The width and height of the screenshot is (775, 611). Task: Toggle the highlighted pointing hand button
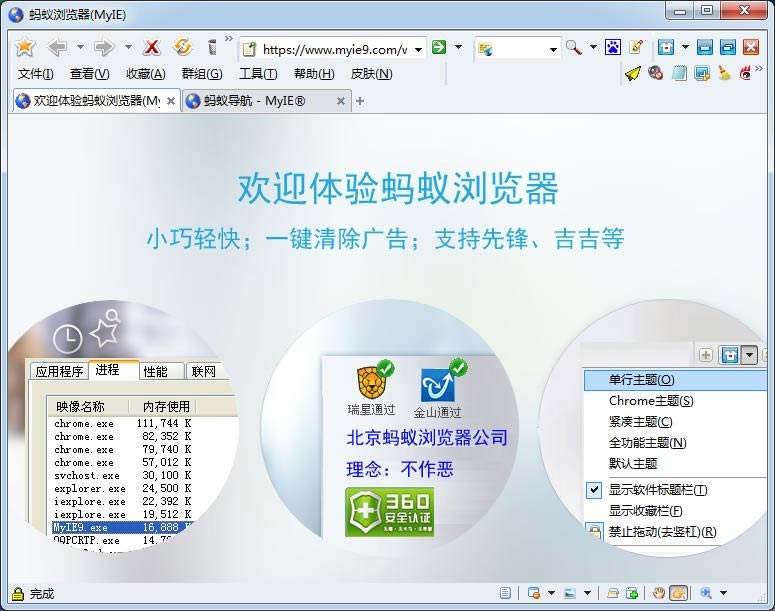tap(678, 593)
